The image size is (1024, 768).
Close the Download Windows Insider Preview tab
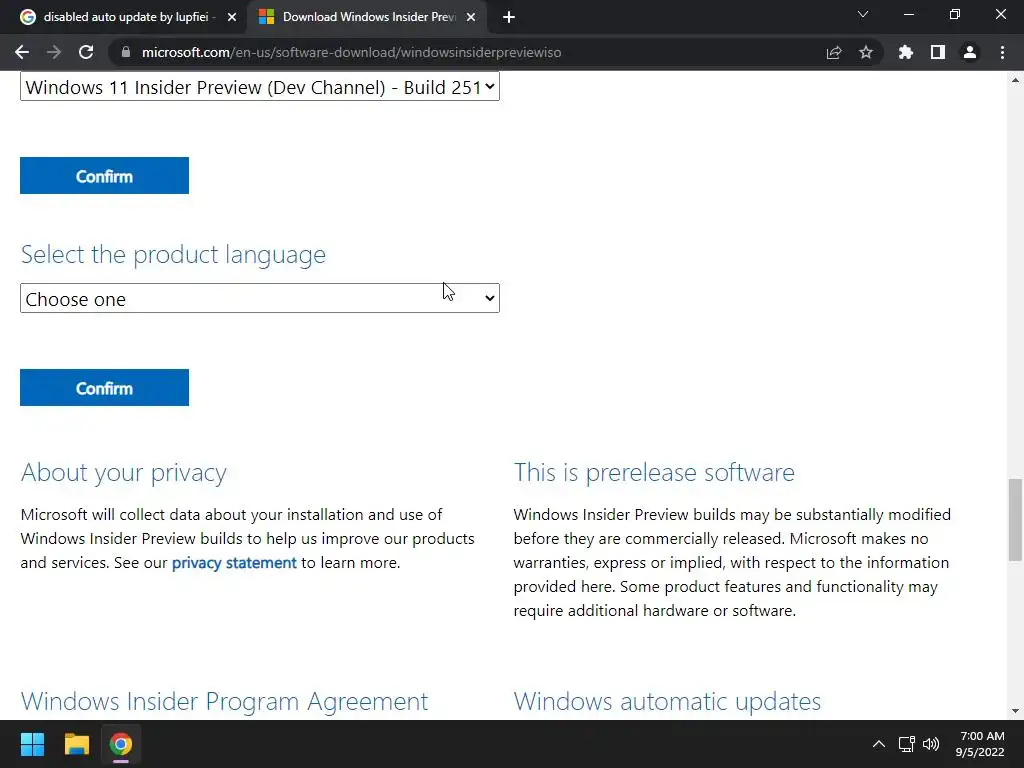(471, 18)
